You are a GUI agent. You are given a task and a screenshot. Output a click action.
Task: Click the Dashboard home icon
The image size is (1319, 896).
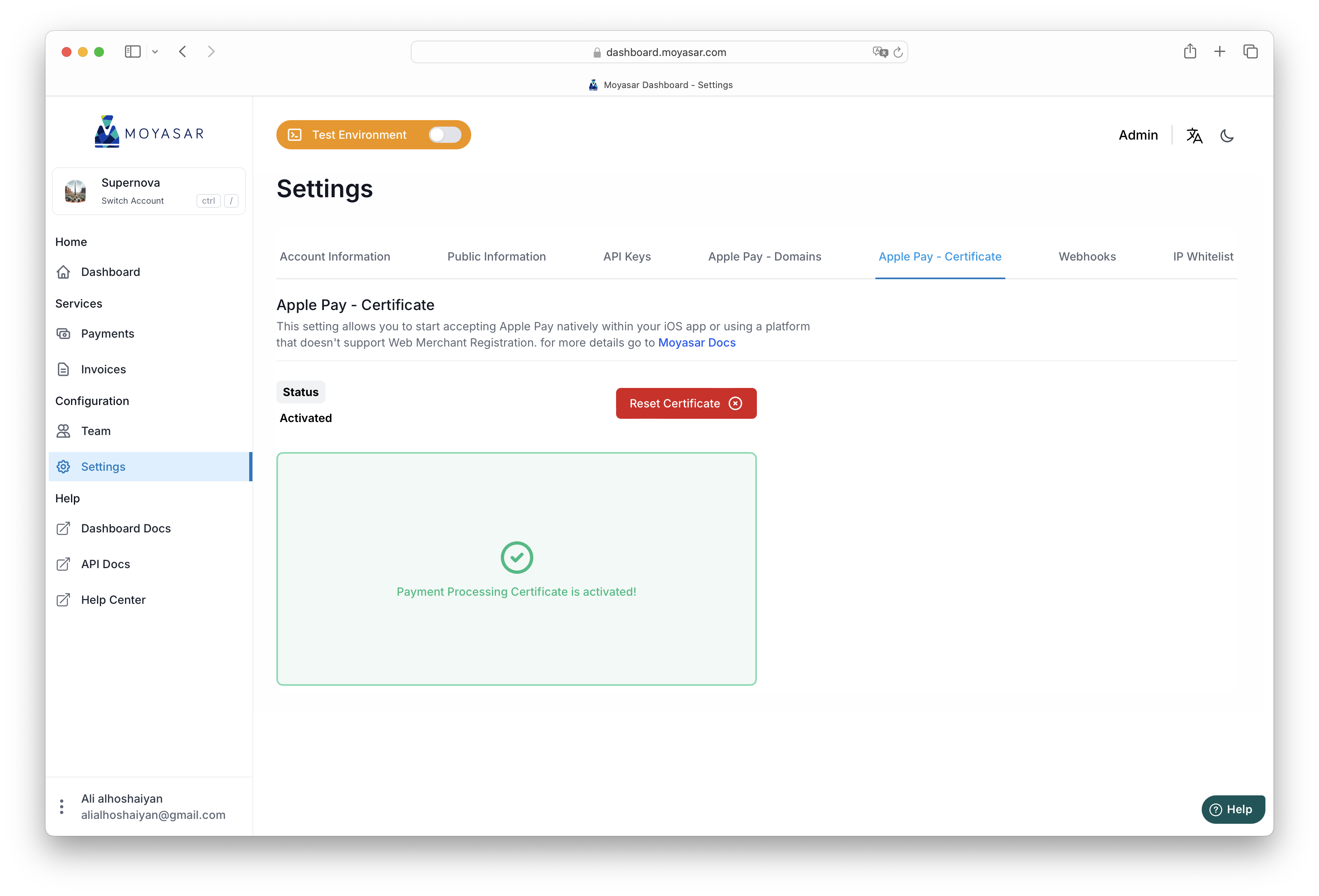click(64, 272)
